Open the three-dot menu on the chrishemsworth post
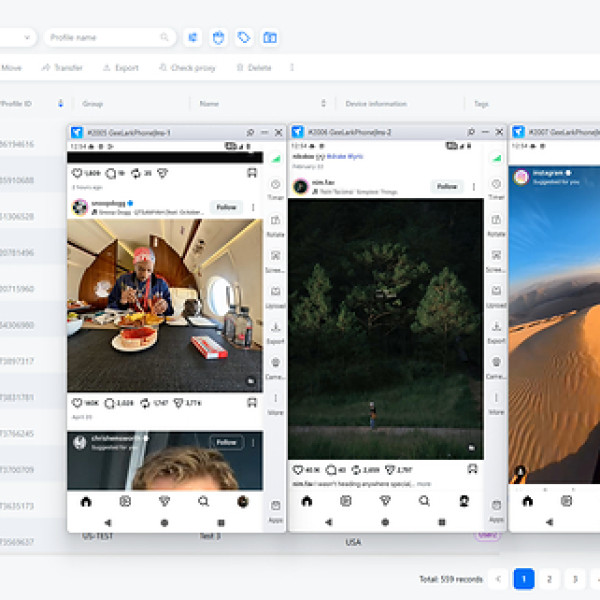Image resolution: width=600 pixels, height=600 pixels. [x=253, y=443]
